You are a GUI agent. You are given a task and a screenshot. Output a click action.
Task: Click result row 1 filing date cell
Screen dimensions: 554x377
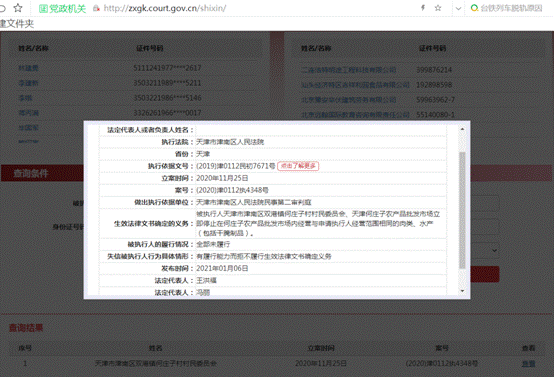coord(321,363)
